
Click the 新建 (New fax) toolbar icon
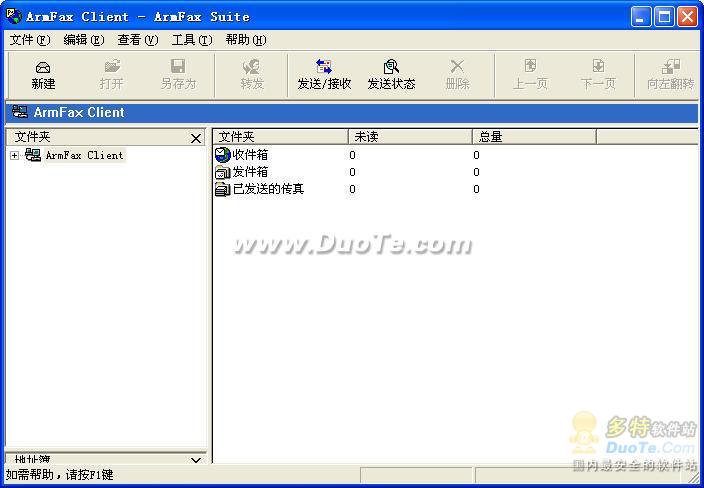coord(43,68)
